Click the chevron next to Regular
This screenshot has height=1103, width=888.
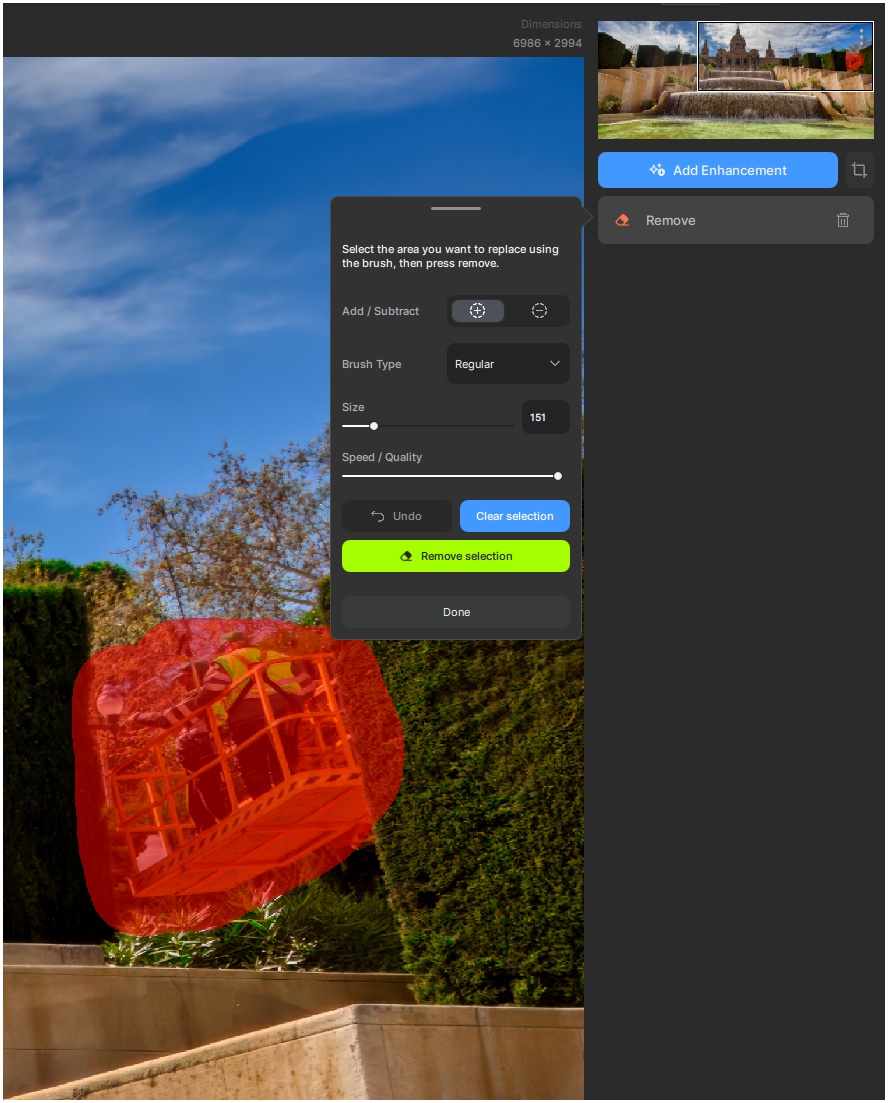click(x=554, y=364)
